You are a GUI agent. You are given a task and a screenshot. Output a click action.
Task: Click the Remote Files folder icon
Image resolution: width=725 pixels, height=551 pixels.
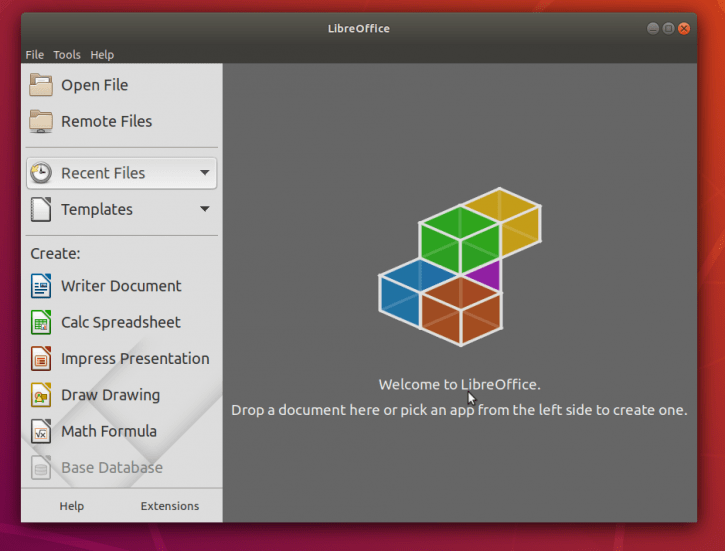tap(41, 122)
